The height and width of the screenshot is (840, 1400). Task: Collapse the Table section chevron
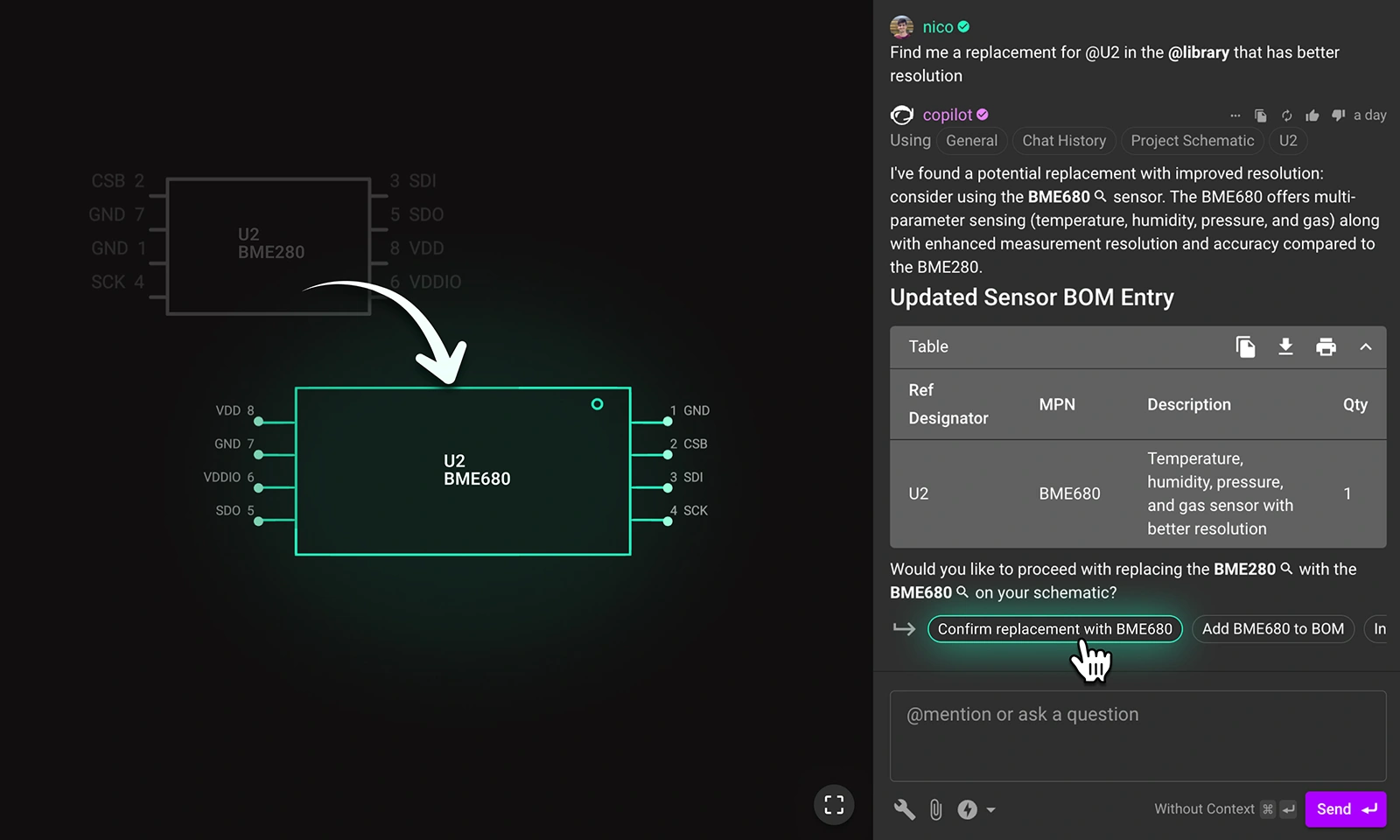click(x=1365, y=346)
